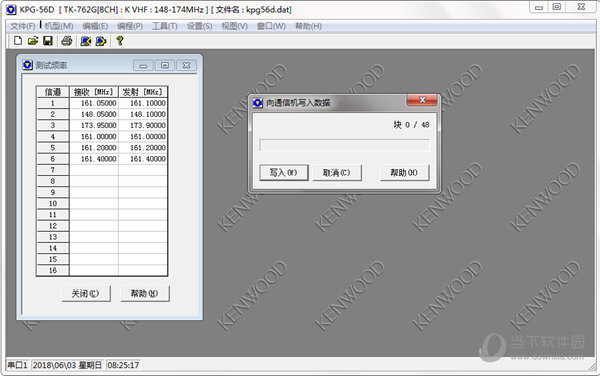Click the write data dialog title icon
This screenshot has width=600, height=376.
click(258, 103)
